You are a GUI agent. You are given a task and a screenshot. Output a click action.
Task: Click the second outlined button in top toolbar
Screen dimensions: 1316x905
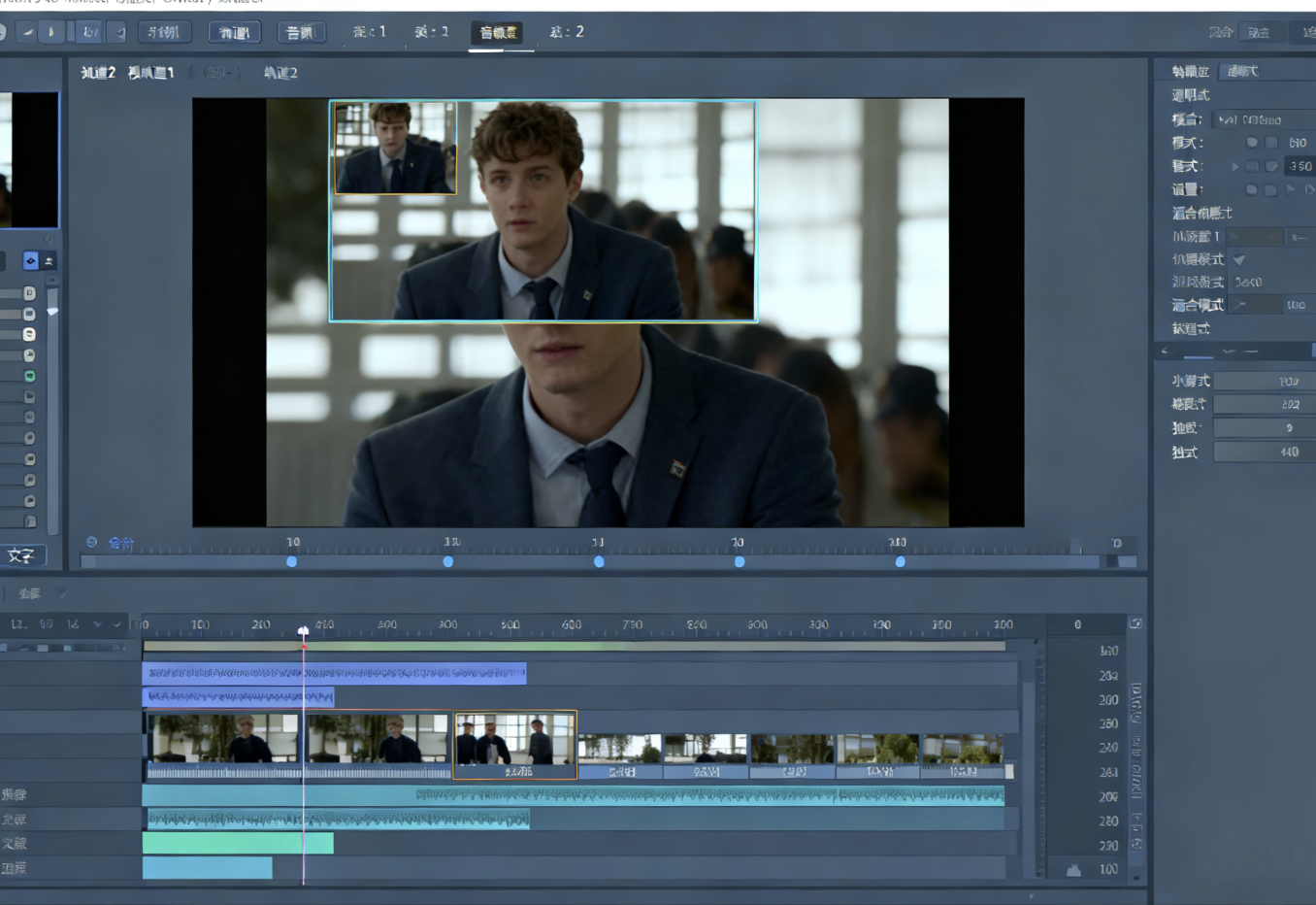pyautogui.click(x=234, y=33)
